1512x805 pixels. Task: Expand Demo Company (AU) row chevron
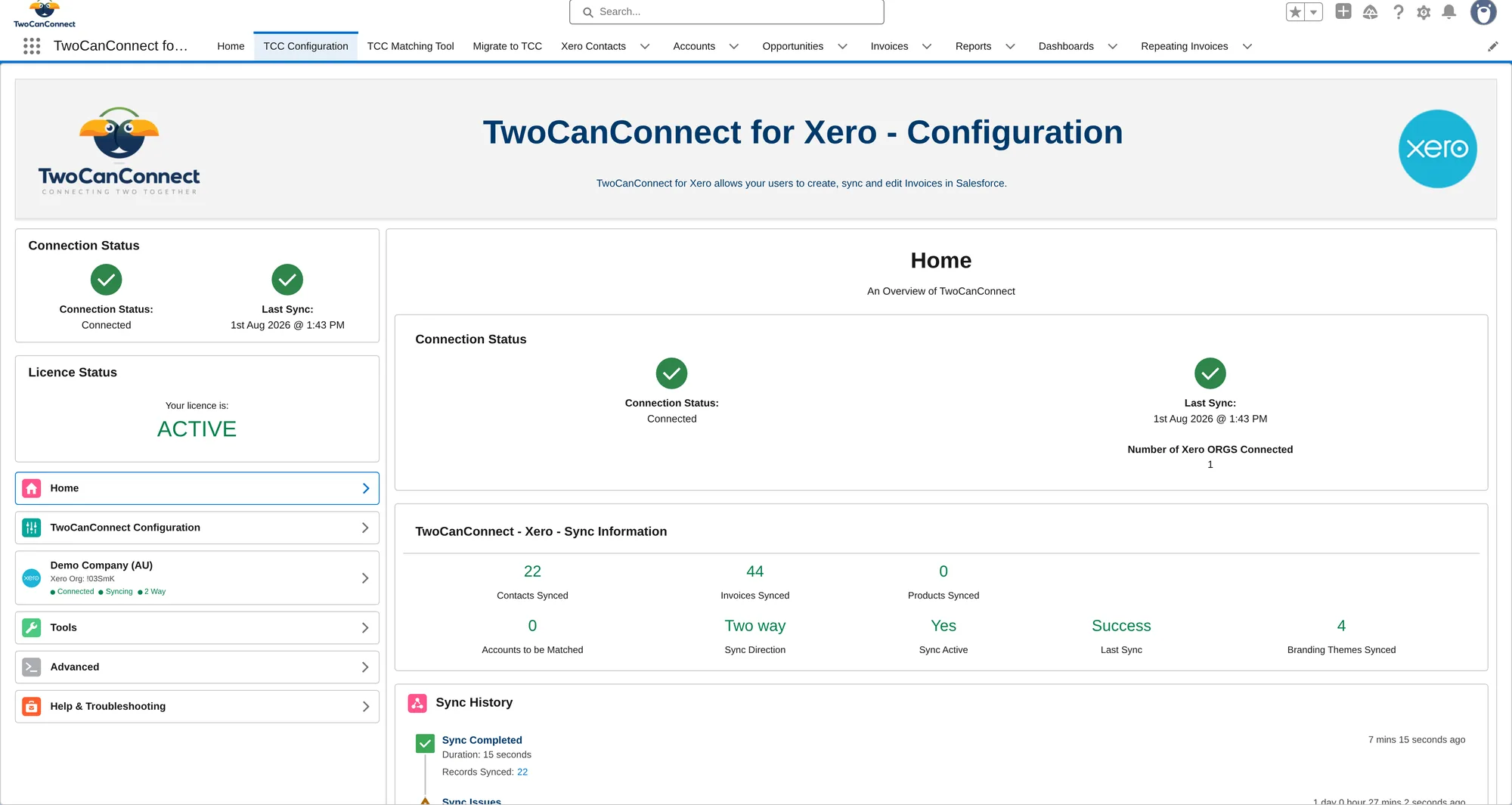click(x=366, y=578)
